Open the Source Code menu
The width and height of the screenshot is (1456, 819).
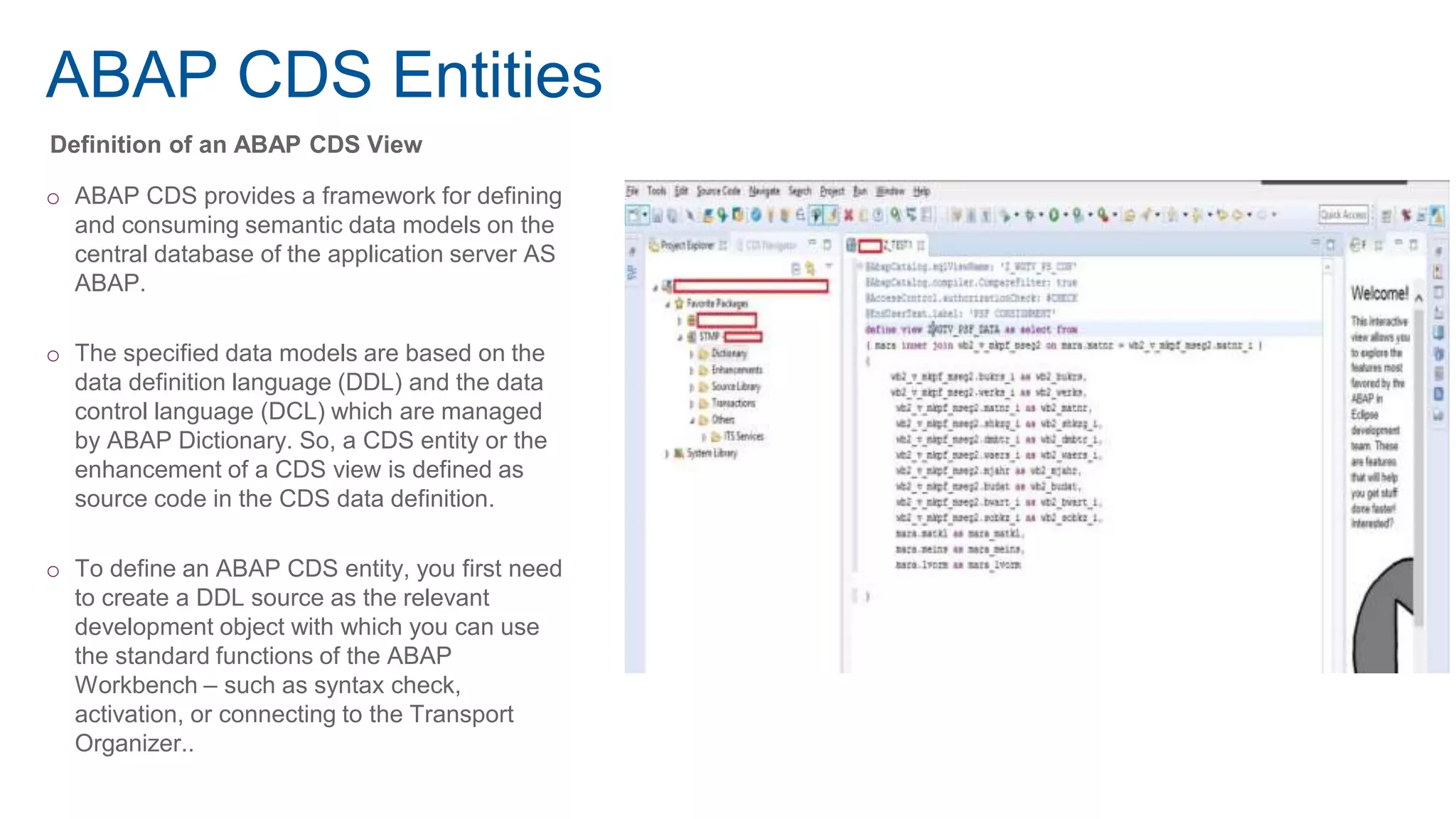pyautogui.click(x=718, y=191)
